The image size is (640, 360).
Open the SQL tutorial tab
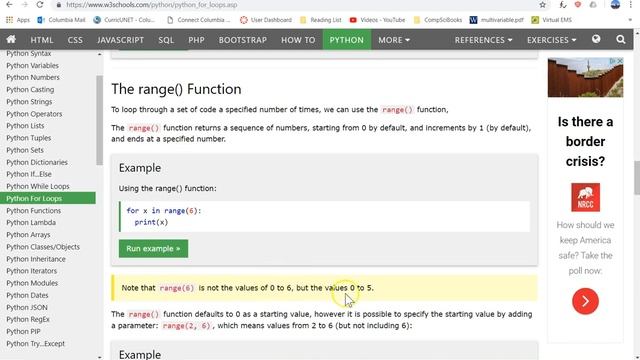166,40
